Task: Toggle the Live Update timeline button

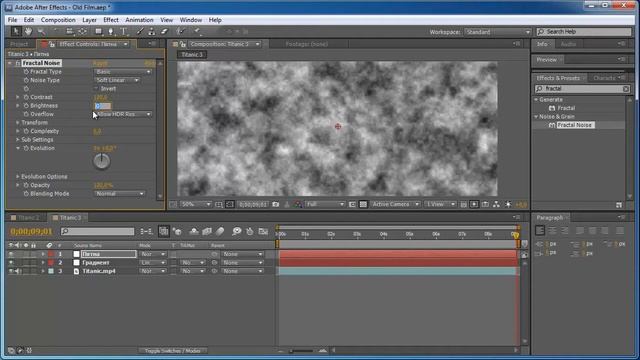Action: pos(164,231)
